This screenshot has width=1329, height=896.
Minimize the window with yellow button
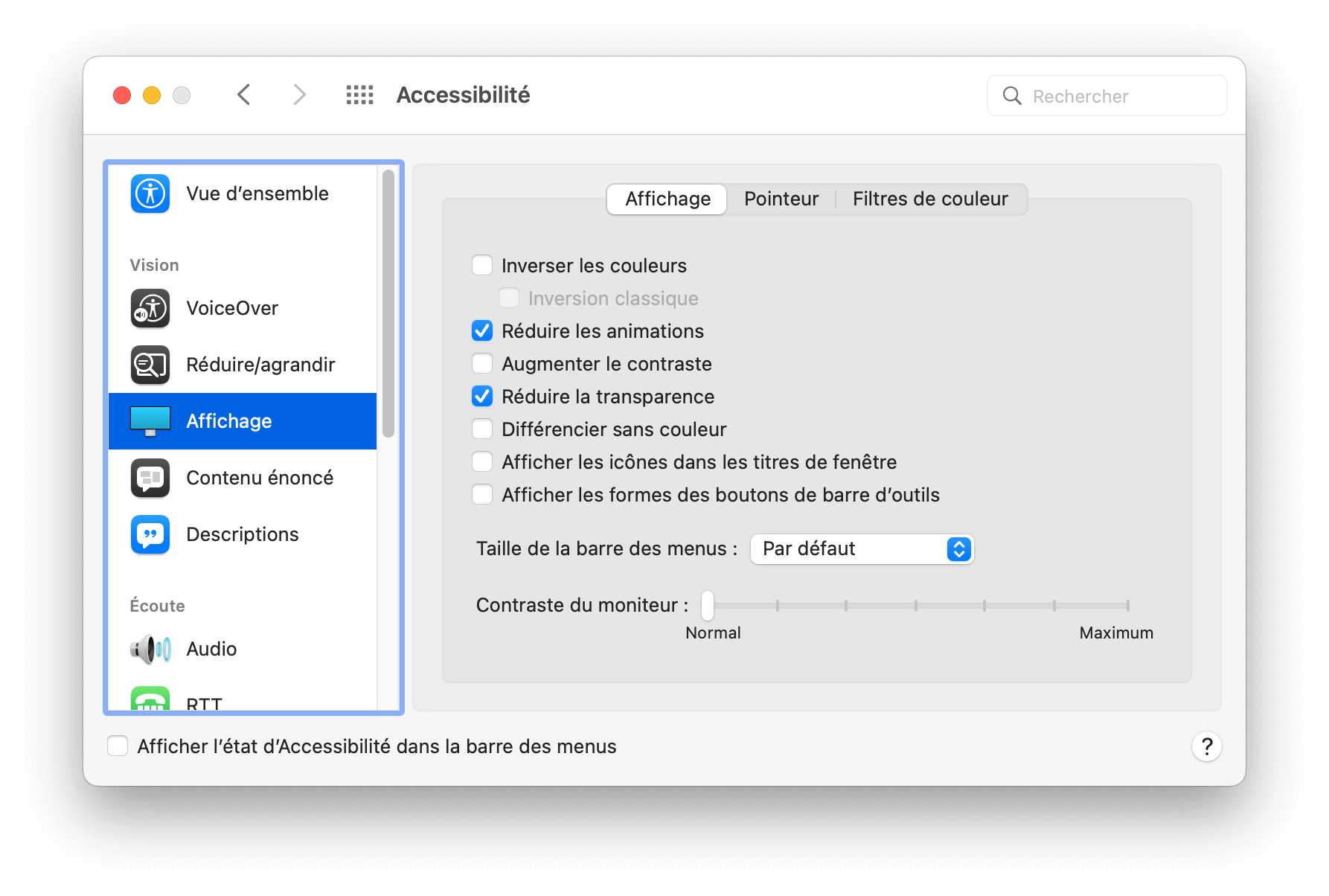pyautogui.click(x=152, y=95)
